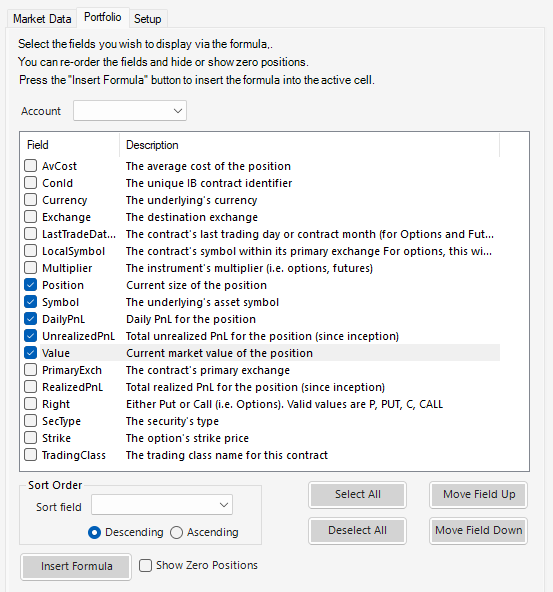Click Move Field Up
Image resolution: width=553 pixels, height=592 pixels.
tap(479, 494)
